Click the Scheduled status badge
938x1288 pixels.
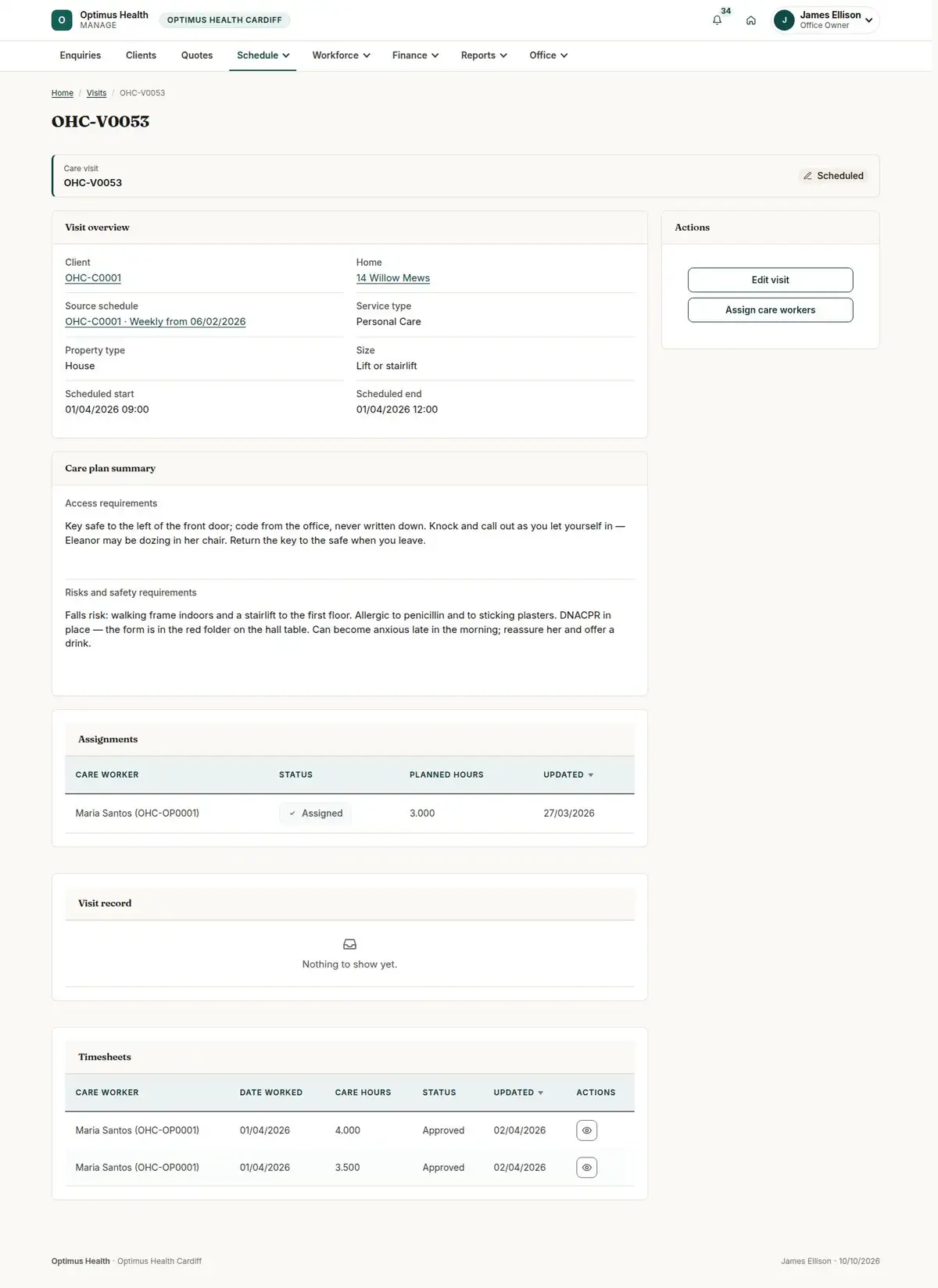point(833,176)
